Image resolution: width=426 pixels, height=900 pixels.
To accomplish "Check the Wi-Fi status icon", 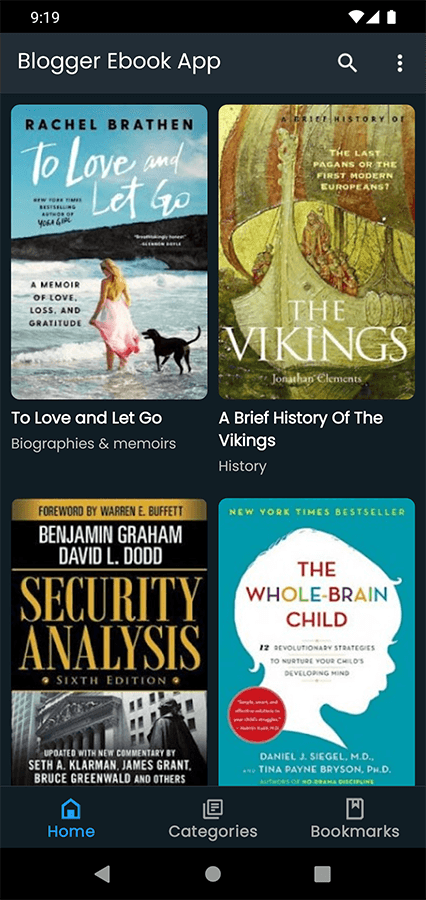I will coord(355,17).
